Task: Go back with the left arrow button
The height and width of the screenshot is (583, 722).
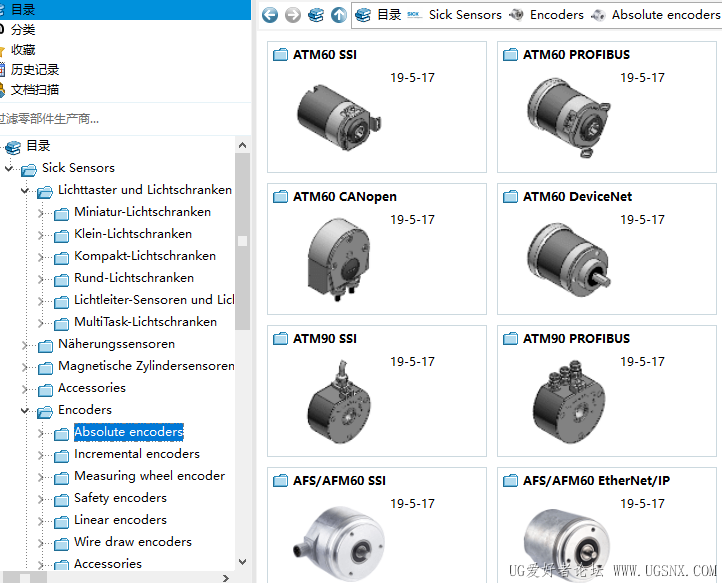Action: point(270,15)
